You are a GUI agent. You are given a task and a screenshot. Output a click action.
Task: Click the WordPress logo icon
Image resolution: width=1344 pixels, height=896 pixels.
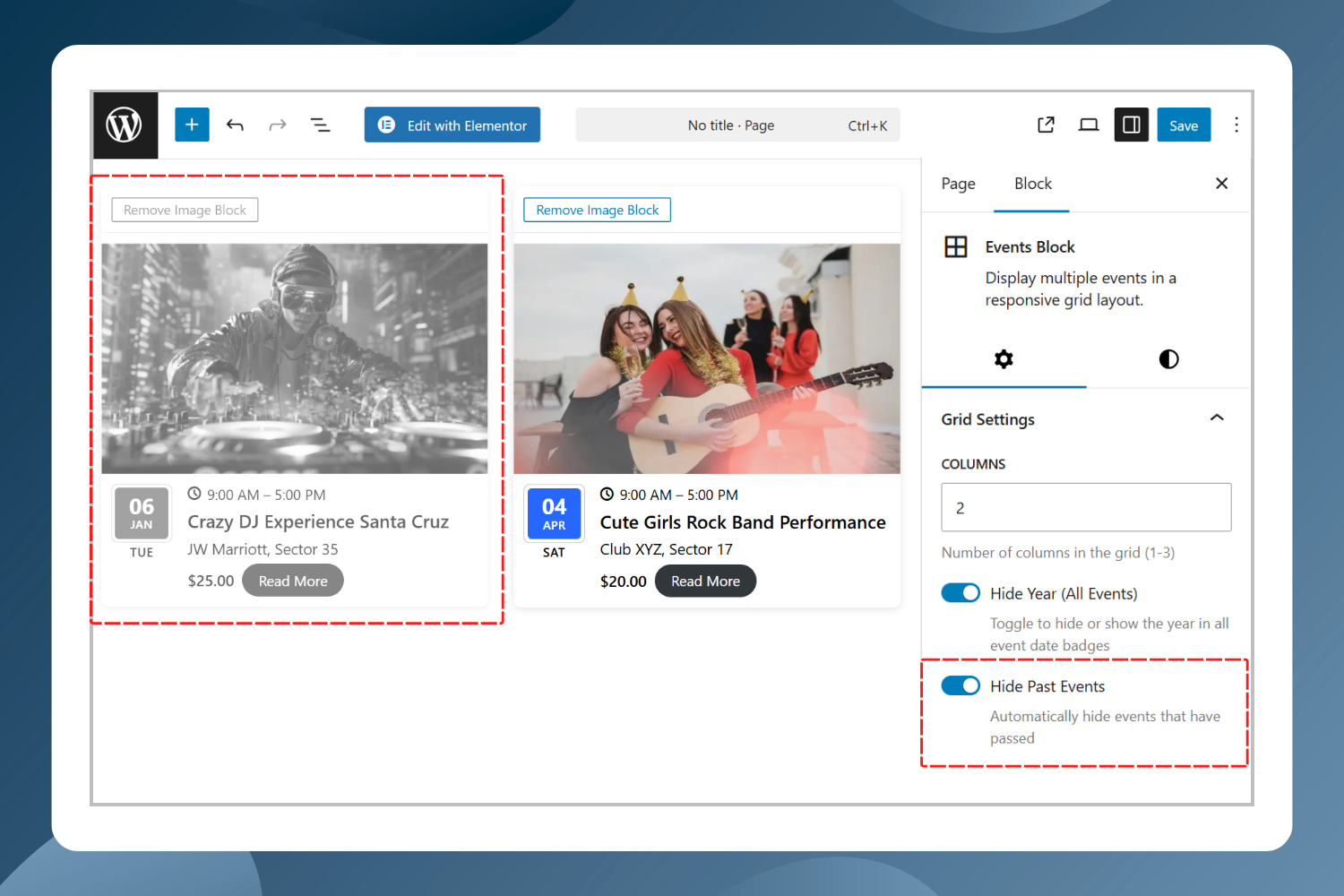(125, 125)
